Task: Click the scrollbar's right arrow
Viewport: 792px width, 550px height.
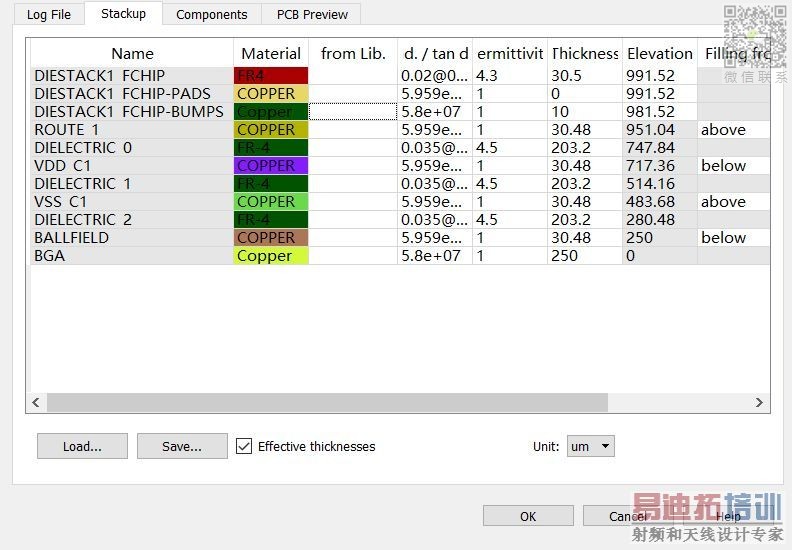Action: pyautogui.click(x=759, y=402)
